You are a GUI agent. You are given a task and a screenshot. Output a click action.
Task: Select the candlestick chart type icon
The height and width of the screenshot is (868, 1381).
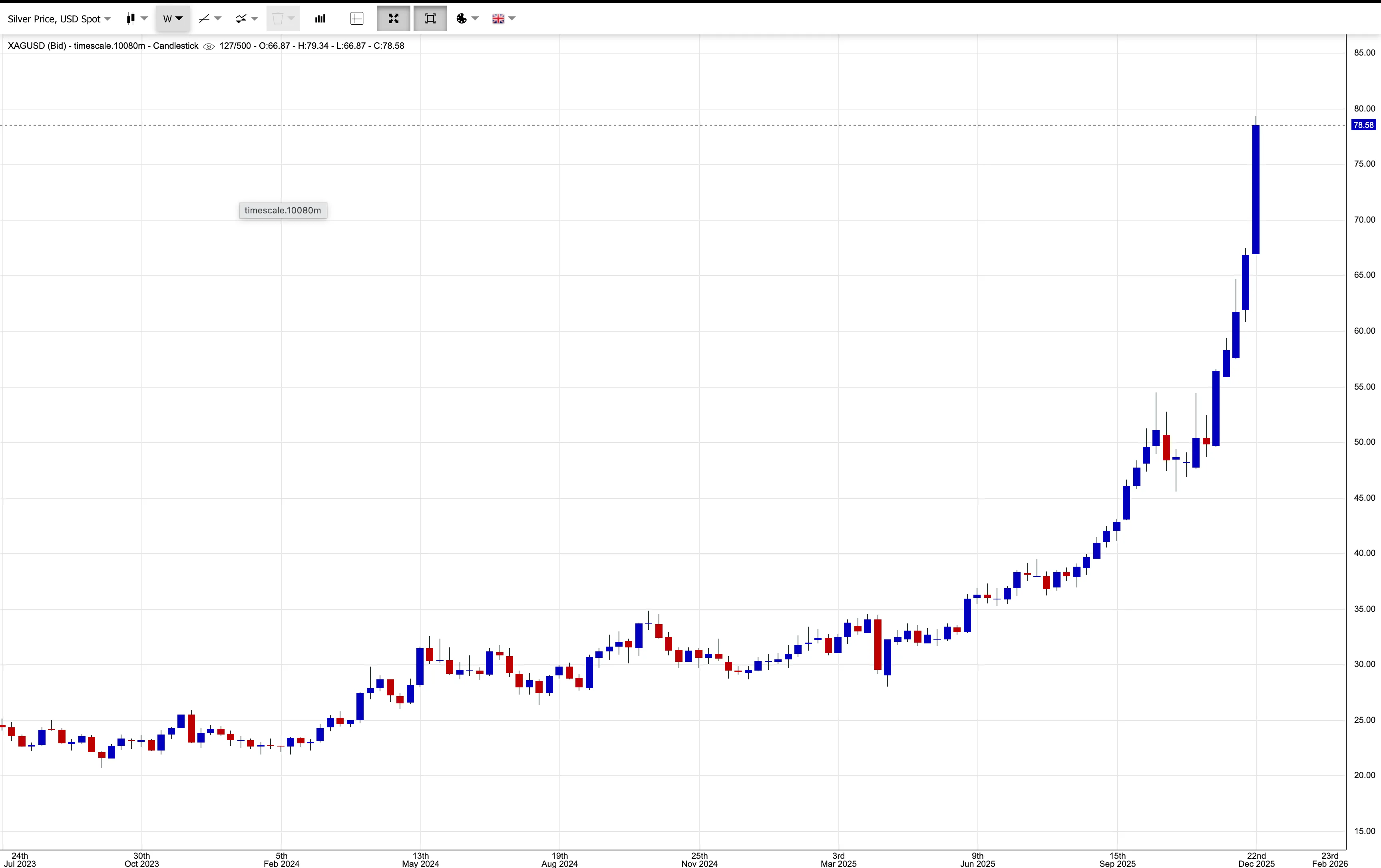point(131,18)
